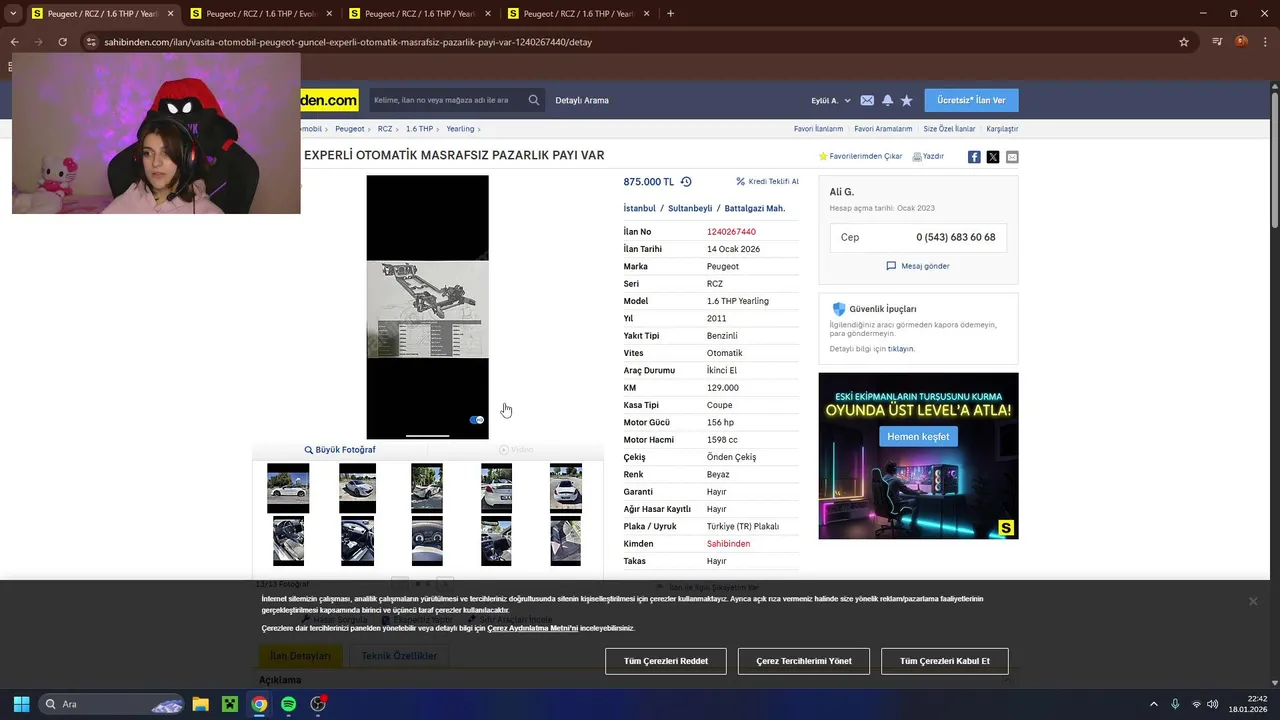Open Battalgazi Mah. location link
1280x720 pixels.
tap(755, 208)
